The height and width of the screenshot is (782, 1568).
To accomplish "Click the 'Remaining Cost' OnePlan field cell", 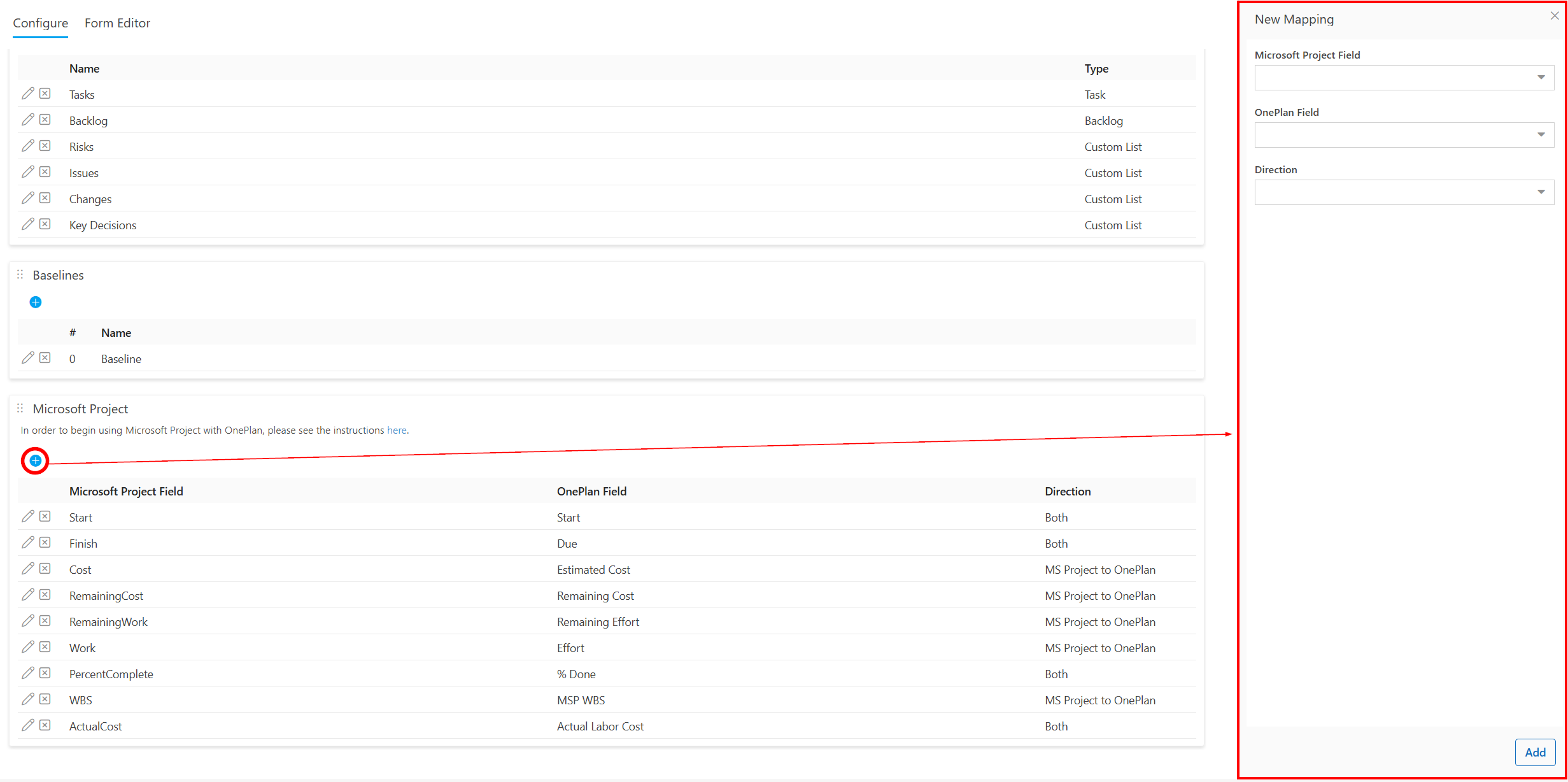I will (x=595, y=596).
